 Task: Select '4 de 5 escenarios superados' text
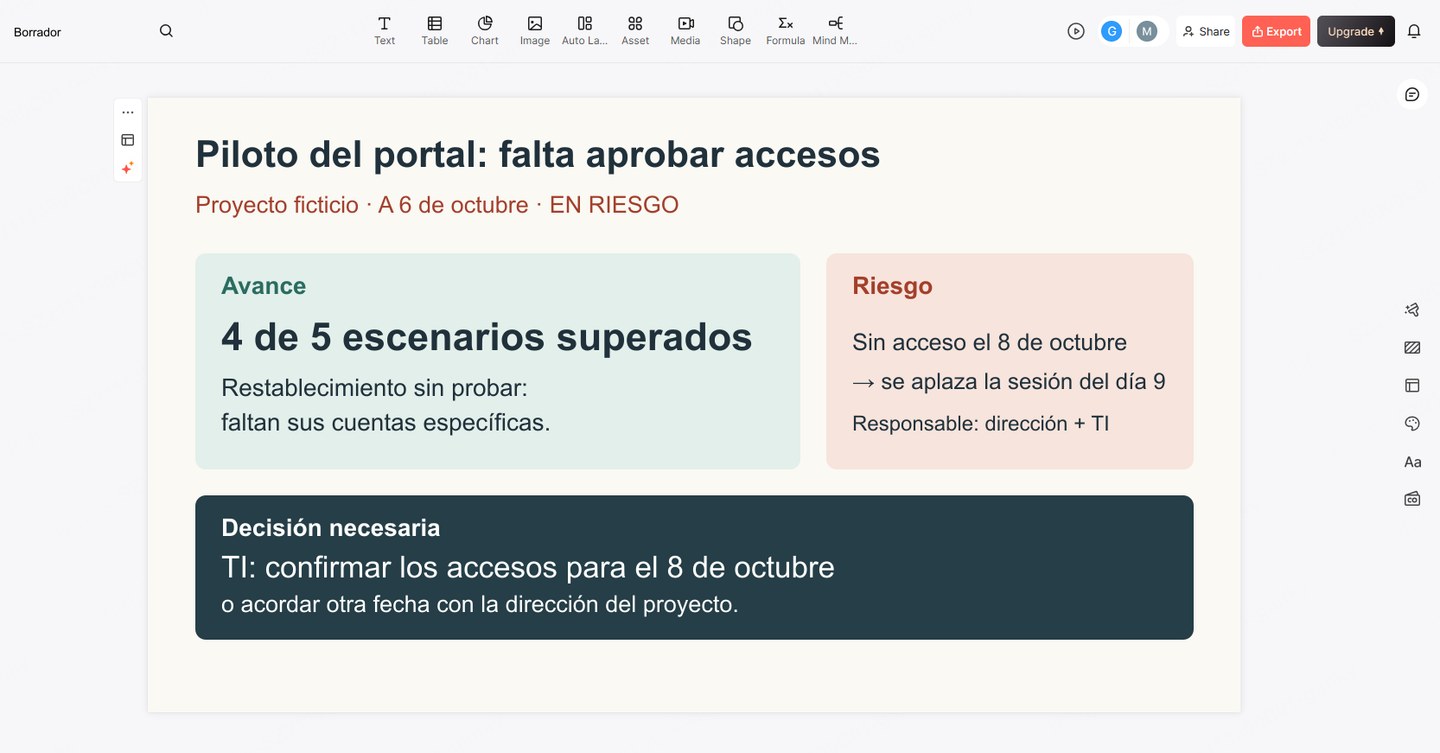coord(487,337)
